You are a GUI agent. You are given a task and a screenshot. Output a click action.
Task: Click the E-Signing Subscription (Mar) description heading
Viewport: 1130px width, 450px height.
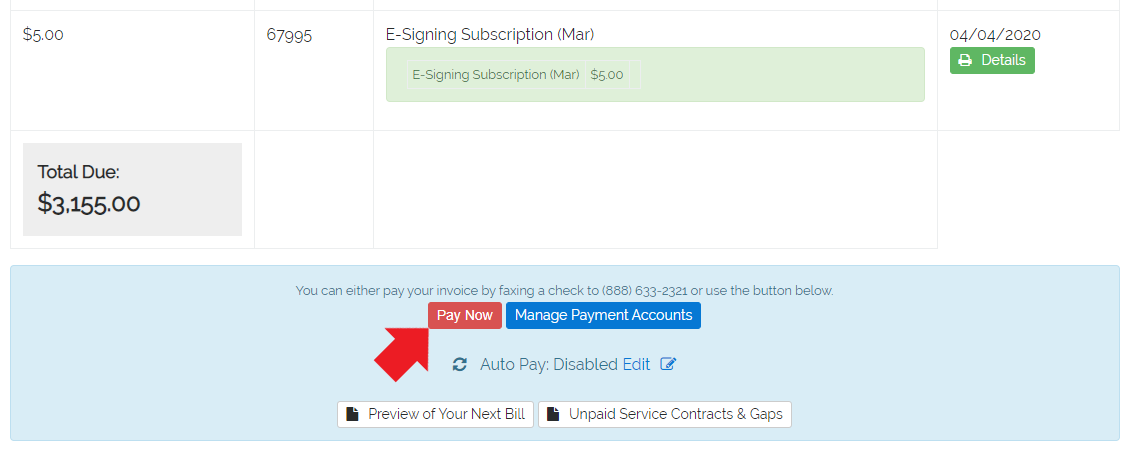point(490,35)
